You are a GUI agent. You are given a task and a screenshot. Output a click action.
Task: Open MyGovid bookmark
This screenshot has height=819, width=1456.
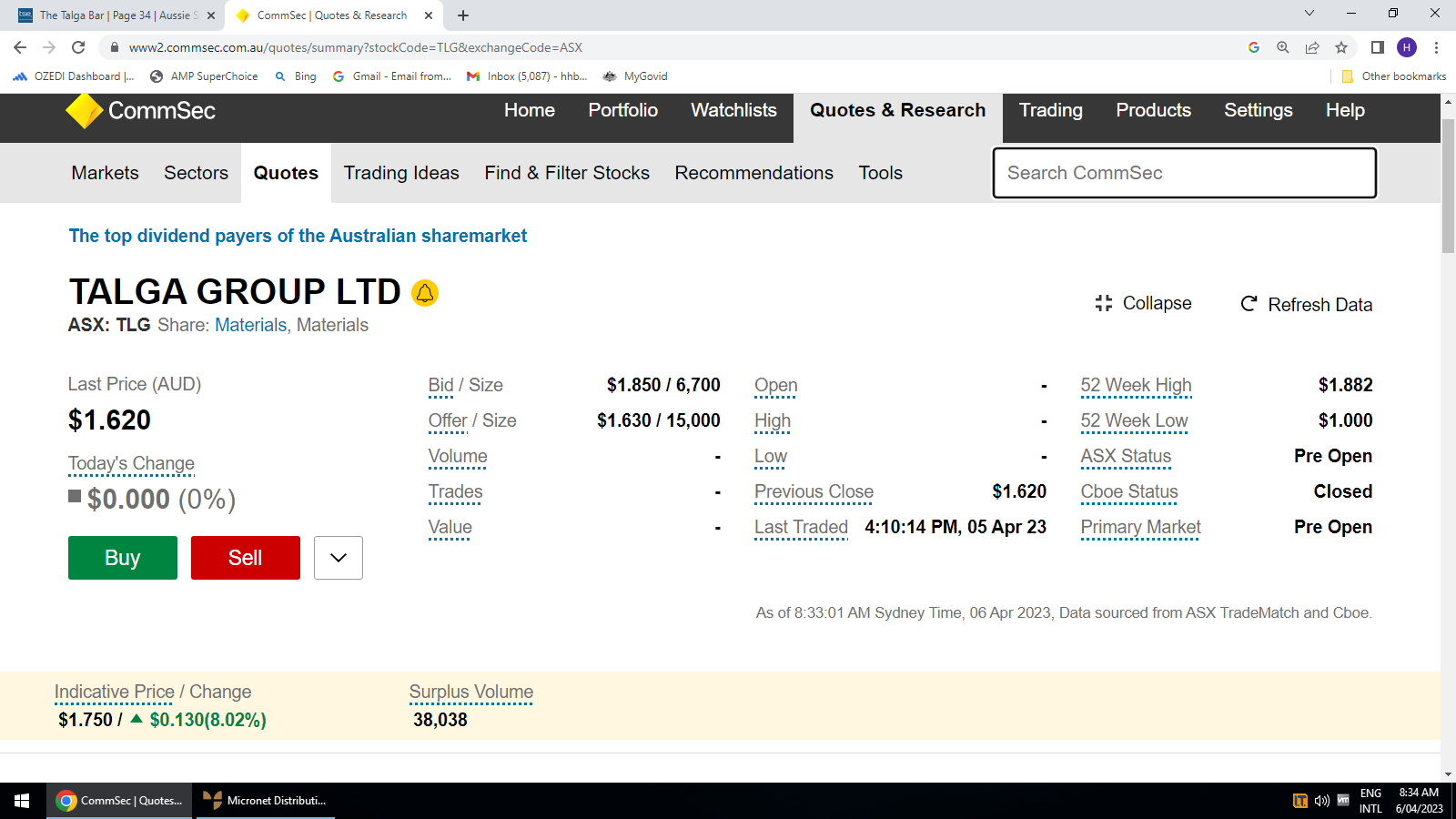tap(635, 76)
